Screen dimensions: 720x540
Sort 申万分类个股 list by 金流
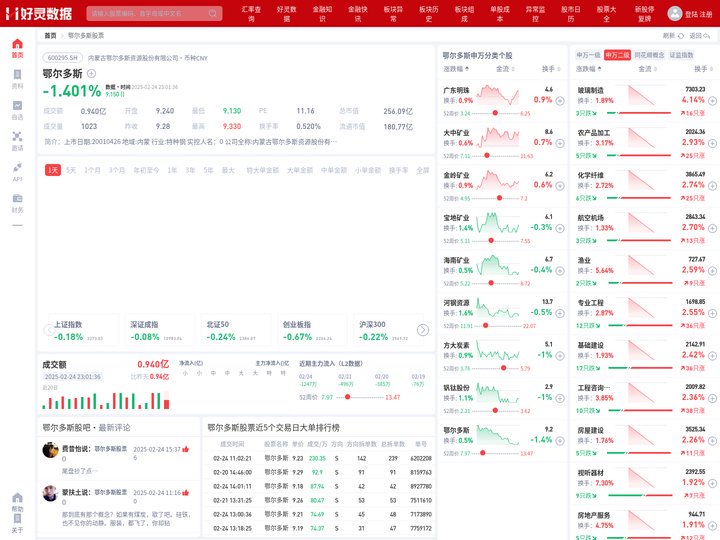click(x=505, y=69)
